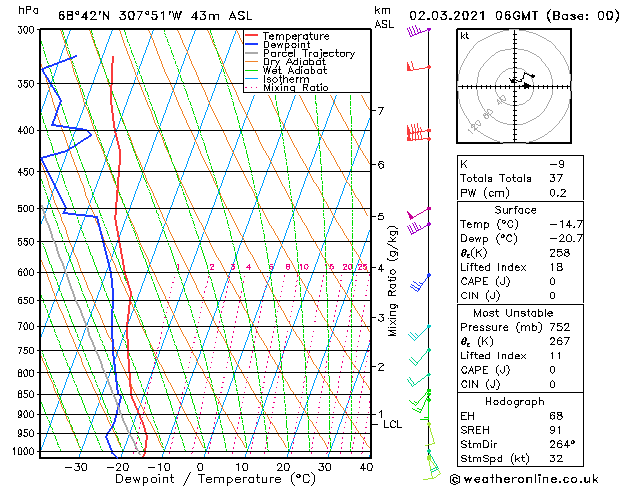
Task: Click the purple wind barb at 300 hPa
Action: [418, 31]
